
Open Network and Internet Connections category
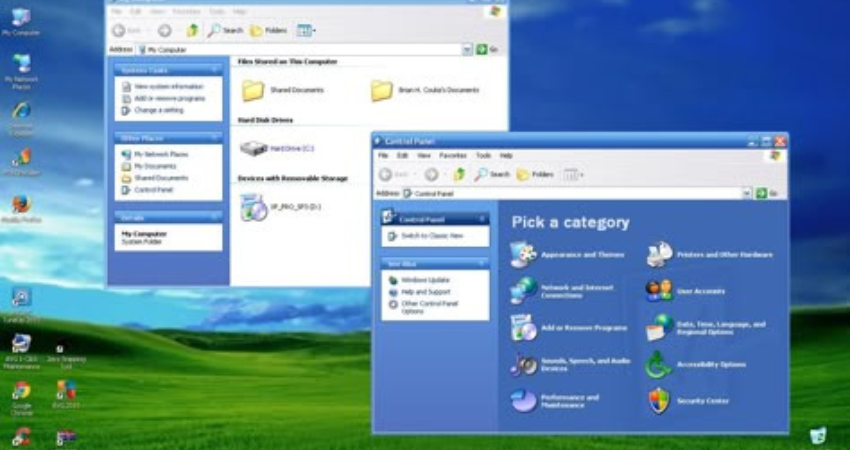(562, 292)
